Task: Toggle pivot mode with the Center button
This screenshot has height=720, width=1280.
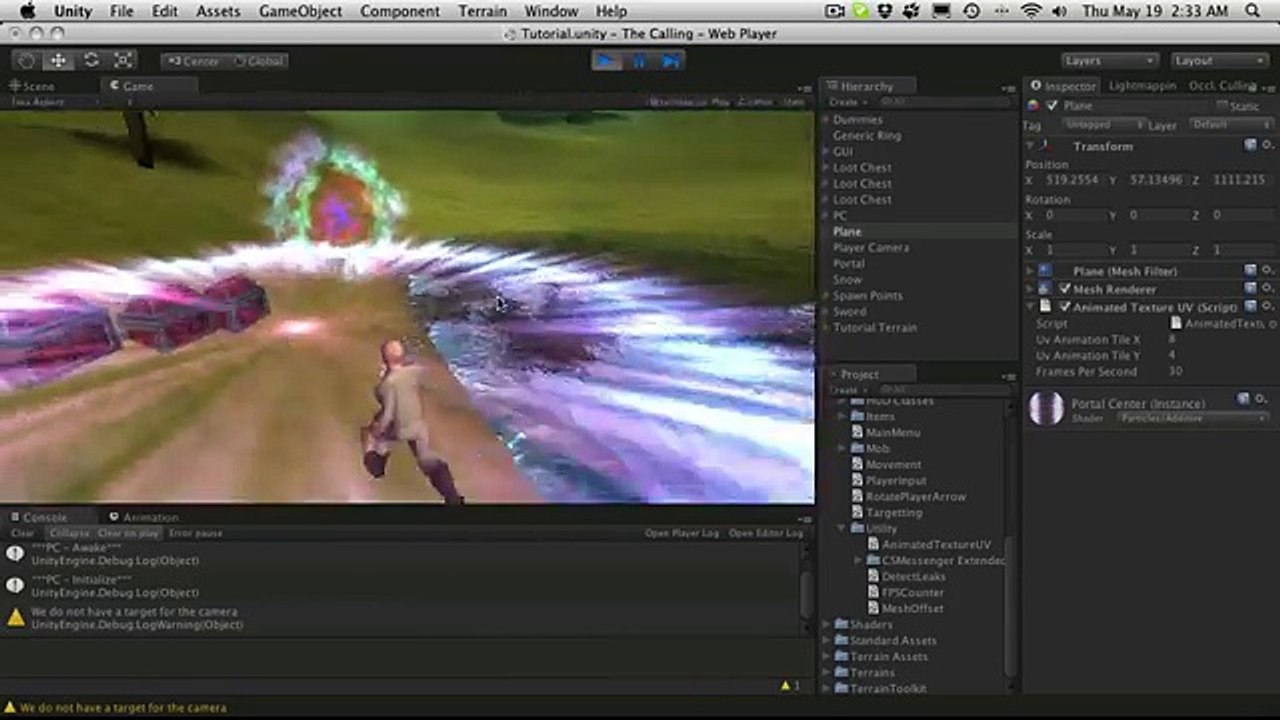Action: (193, 61)
